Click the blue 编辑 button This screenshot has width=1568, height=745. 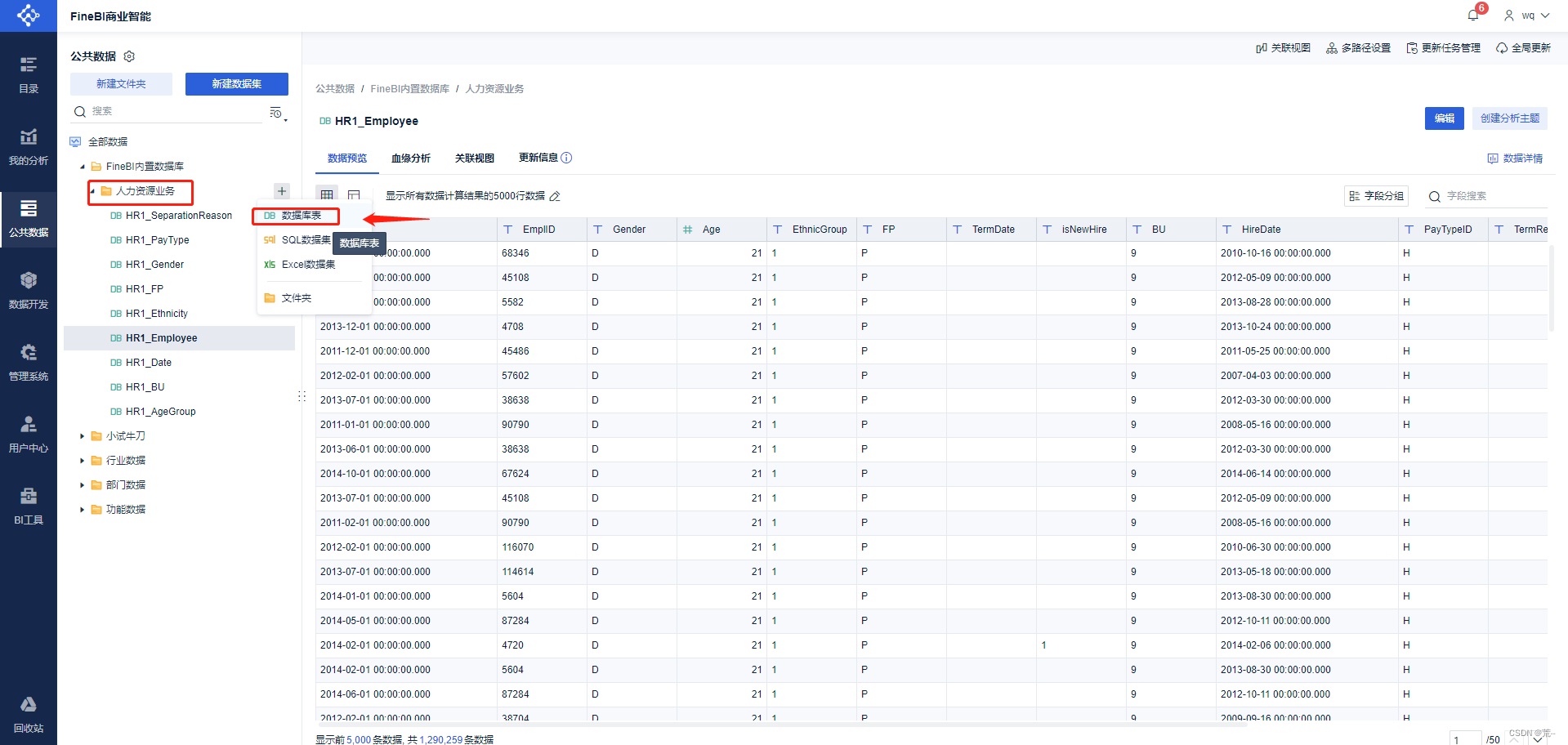pos(1445,118)
